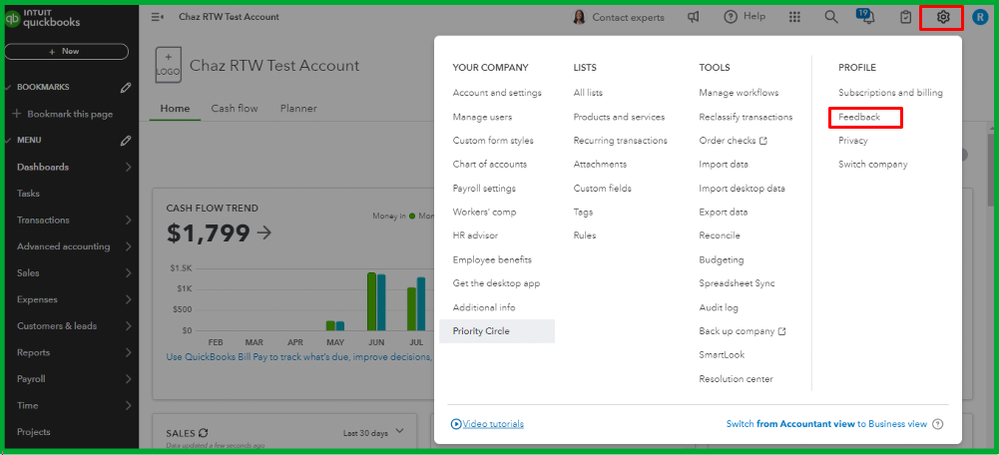Open Payroll settings

484,188
